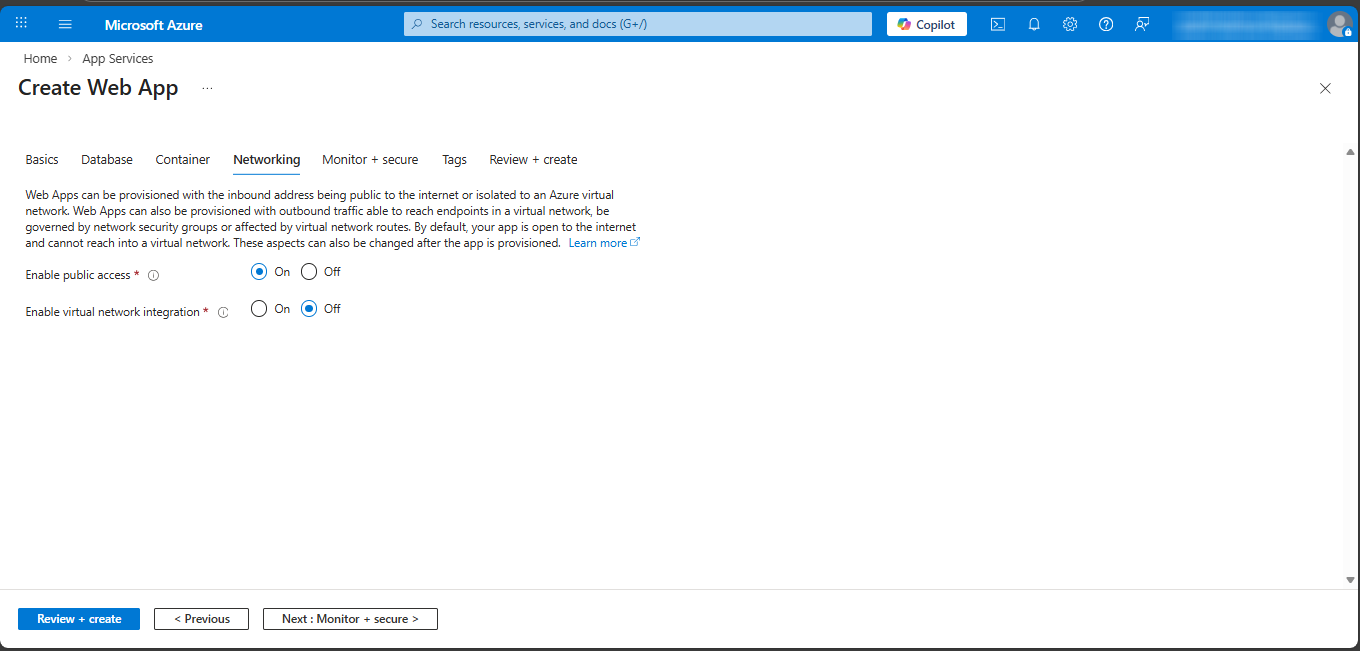Click info icon beside Enable public access
The height and width of the screenshot is (651, 1360).
click(x=153, y=276)
